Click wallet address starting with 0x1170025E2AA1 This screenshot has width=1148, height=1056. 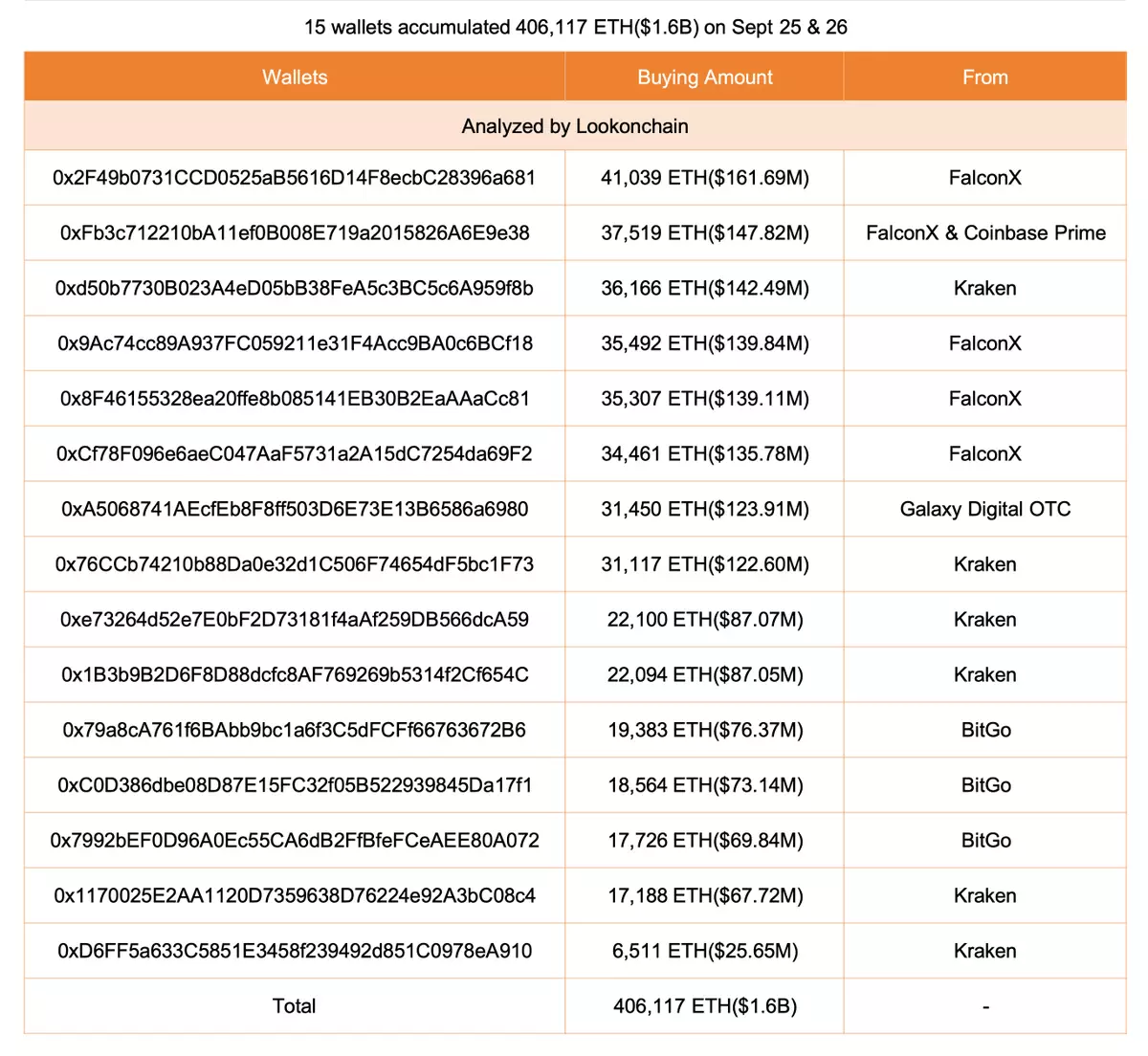[x=295, y=896]
